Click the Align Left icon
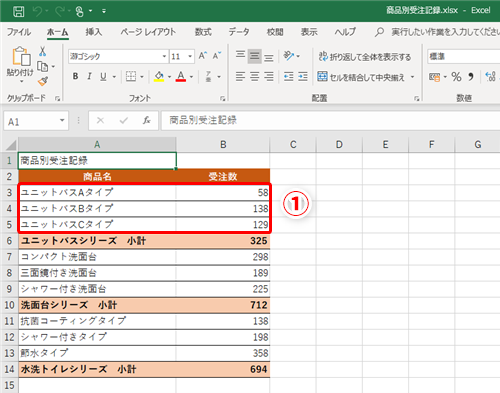The width and height of the screenshot is (500, 393). click(x=240, y=77)
